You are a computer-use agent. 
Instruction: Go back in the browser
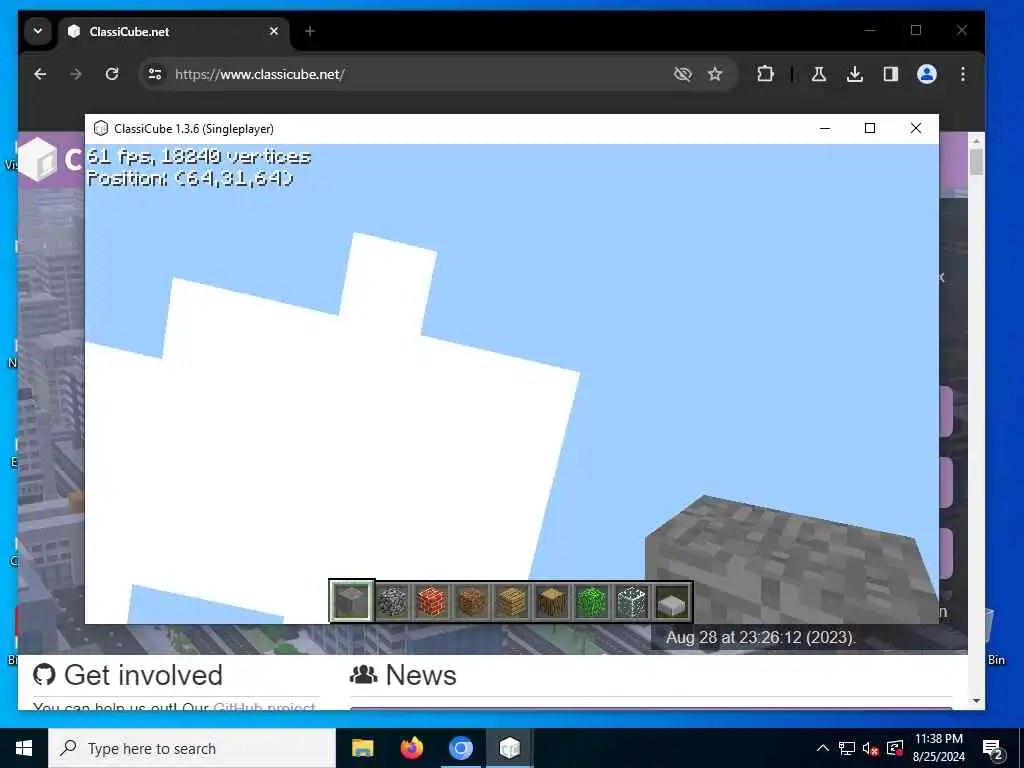click(x=40, y=74)
